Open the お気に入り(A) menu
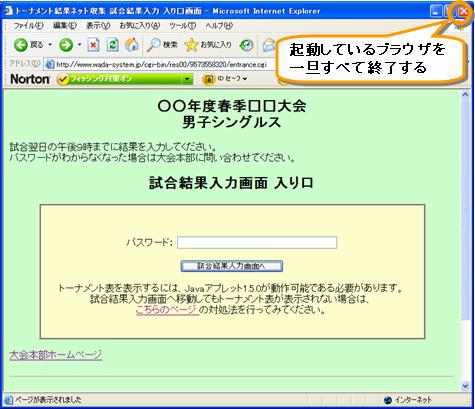The height and width of the screenshot is (409, 475). [x=140, y=26]
